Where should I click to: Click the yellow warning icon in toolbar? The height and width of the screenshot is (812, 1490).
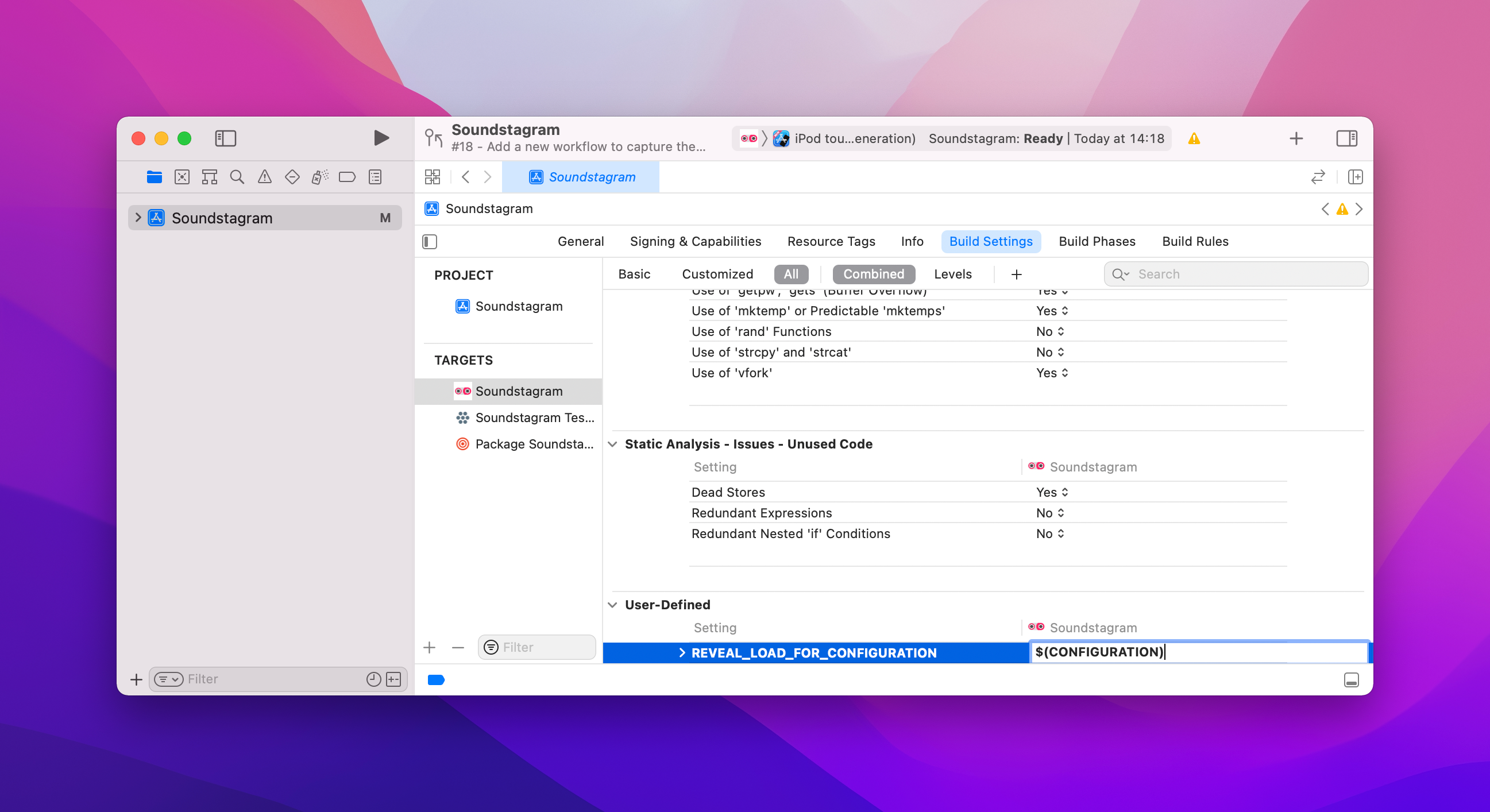pyautogui.click(x=1194, y=139)
